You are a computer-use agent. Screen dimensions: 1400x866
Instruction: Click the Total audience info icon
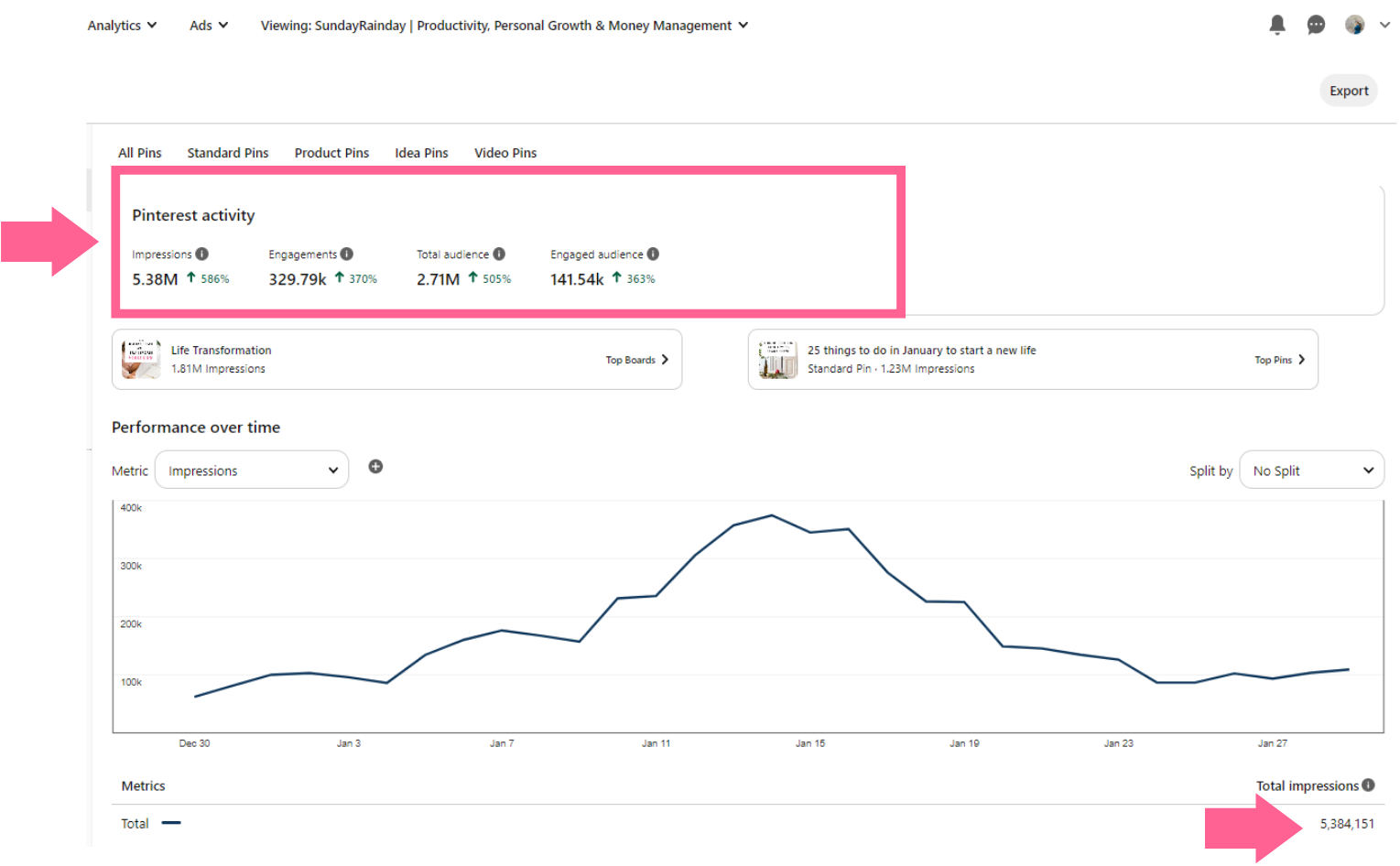click(499, 254)
